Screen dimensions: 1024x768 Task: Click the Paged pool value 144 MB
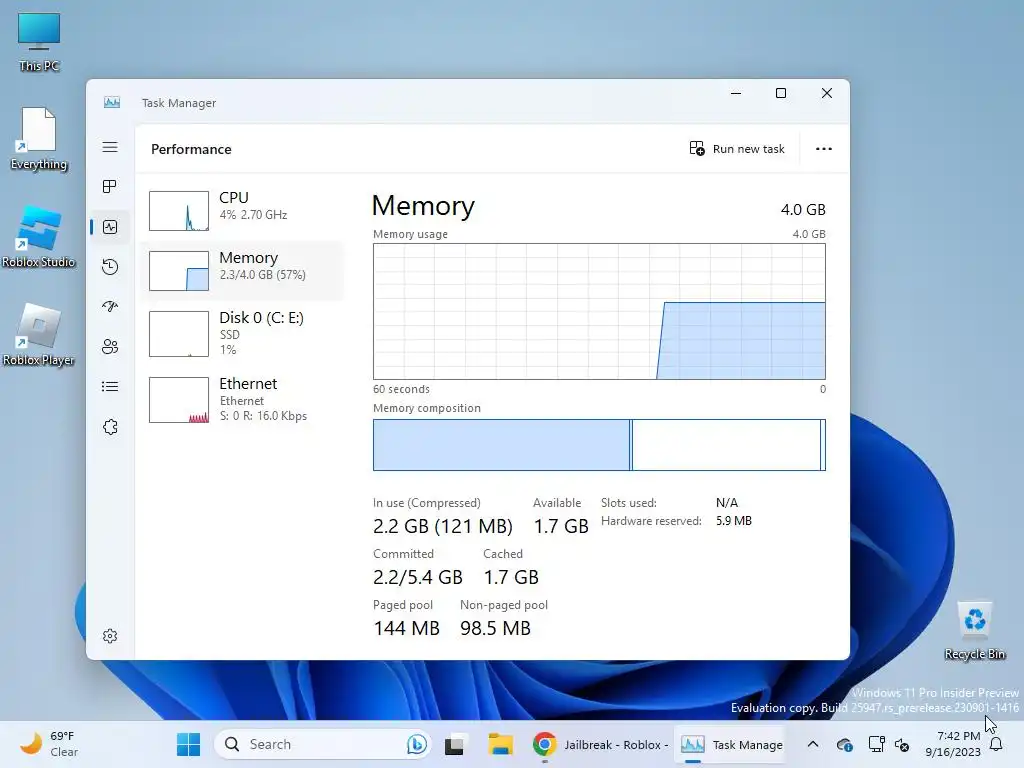pos(406,628)
